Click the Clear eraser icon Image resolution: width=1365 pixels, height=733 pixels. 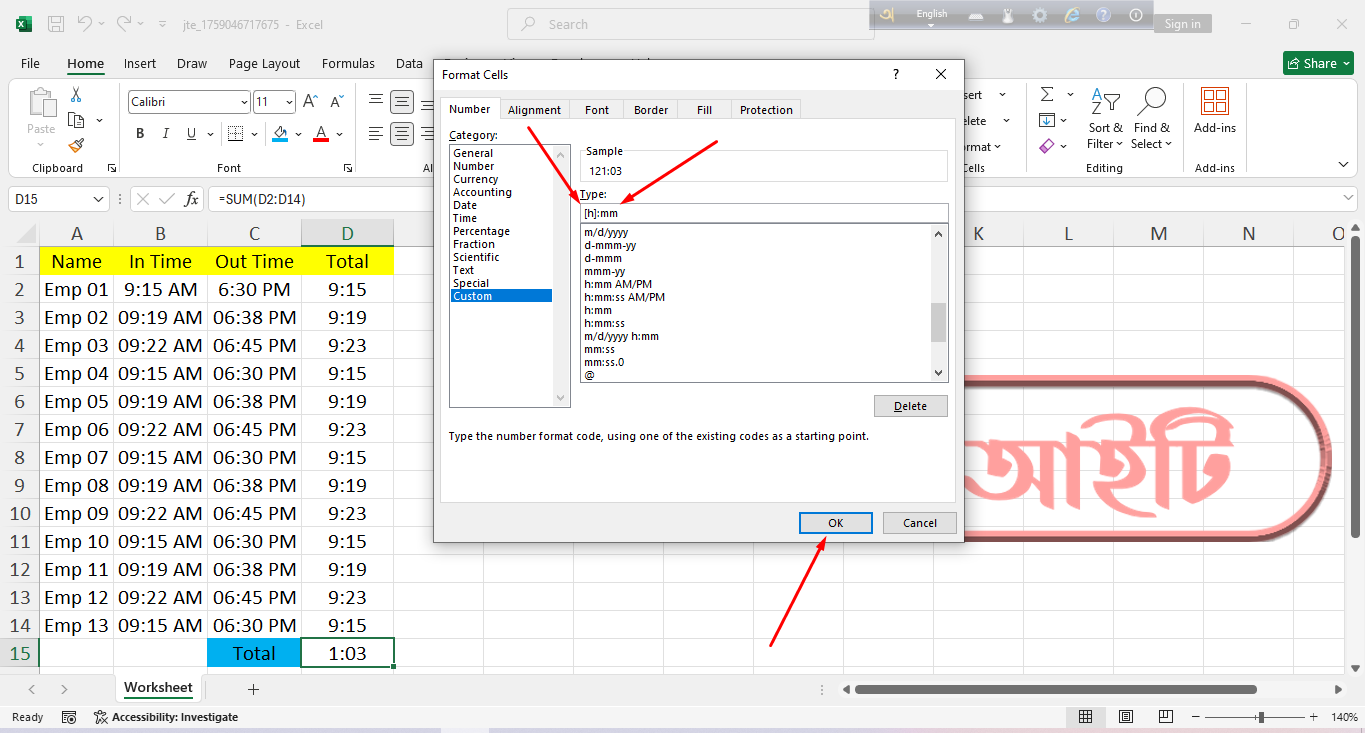click(x=1047, y=146)
